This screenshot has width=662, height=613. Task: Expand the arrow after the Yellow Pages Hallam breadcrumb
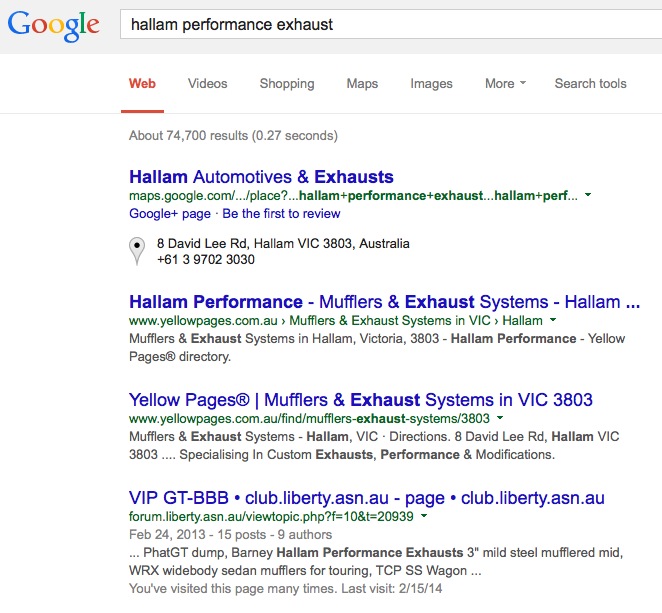point(553,320)
